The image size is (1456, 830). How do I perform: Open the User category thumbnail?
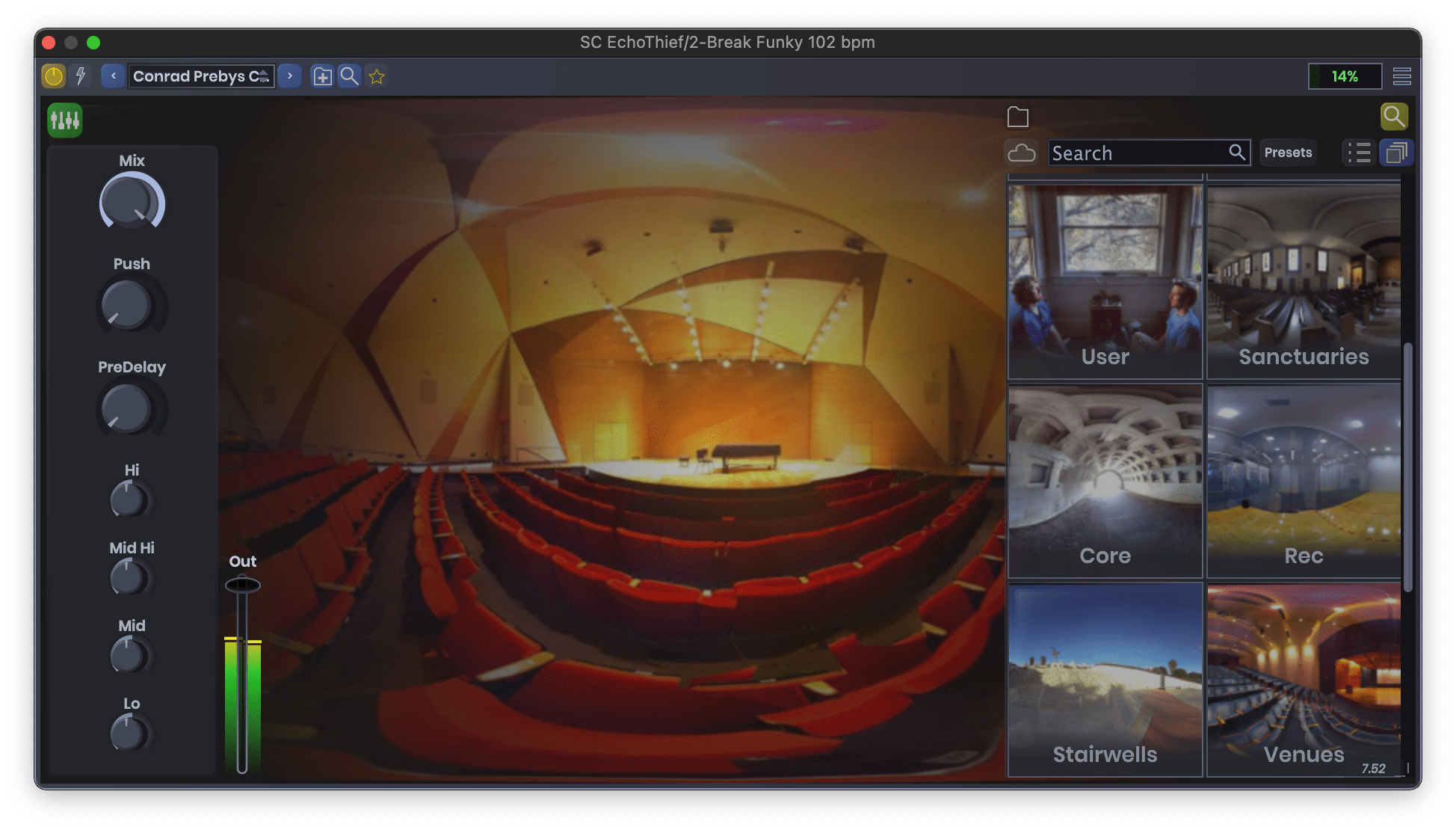[1105, 282]
